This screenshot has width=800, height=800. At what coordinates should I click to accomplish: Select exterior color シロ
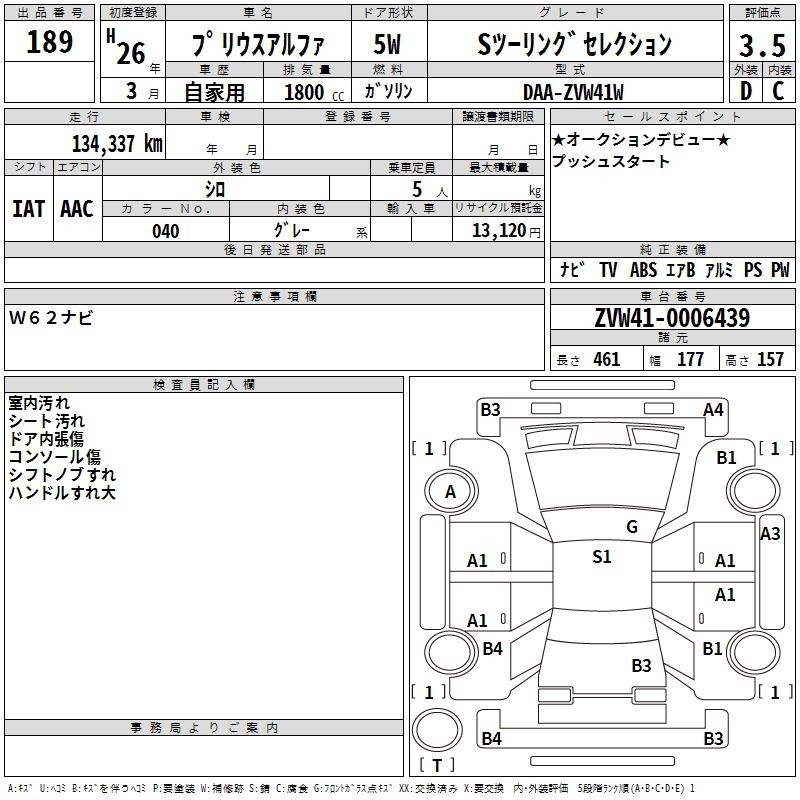[x=215, y=189]
